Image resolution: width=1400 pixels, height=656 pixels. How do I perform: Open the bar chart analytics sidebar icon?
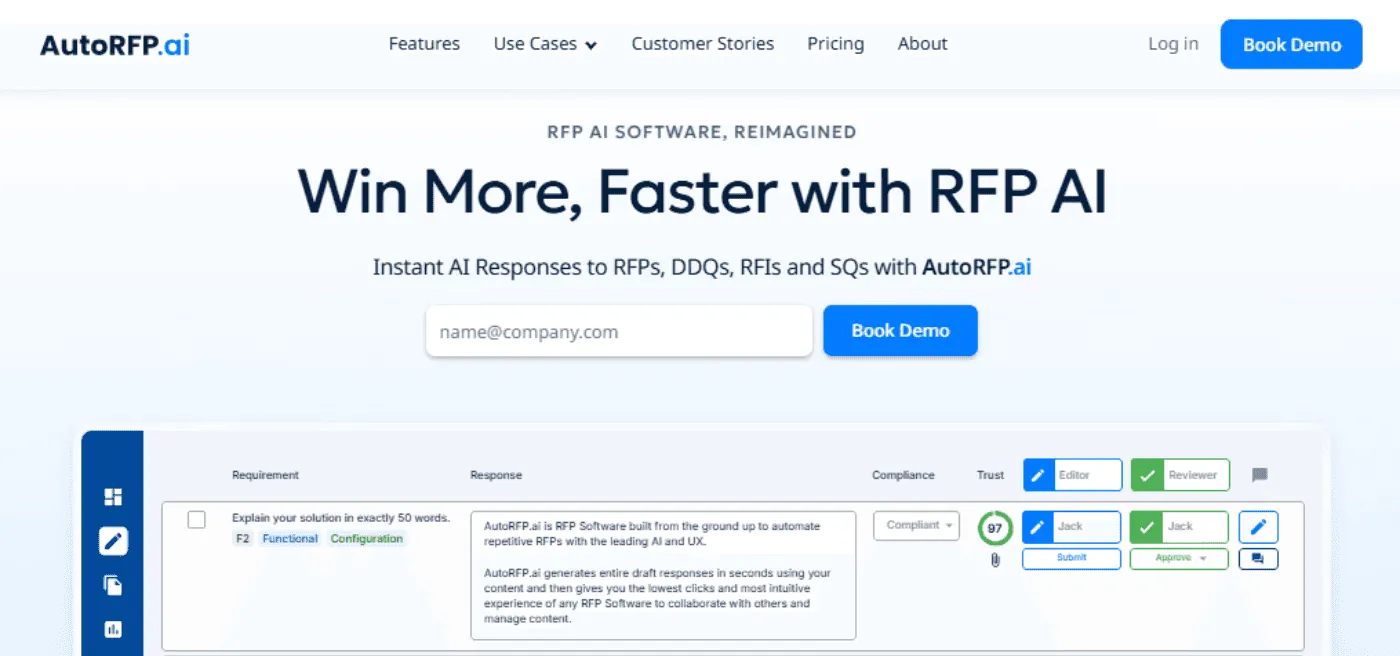pyautogui.click(x=113, y=629)
